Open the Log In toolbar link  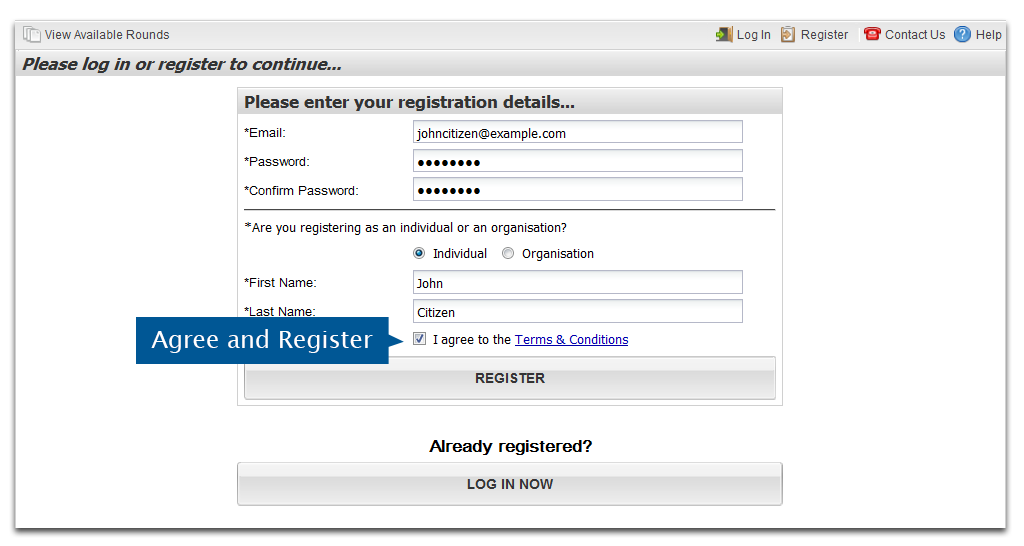pos(754,35)
